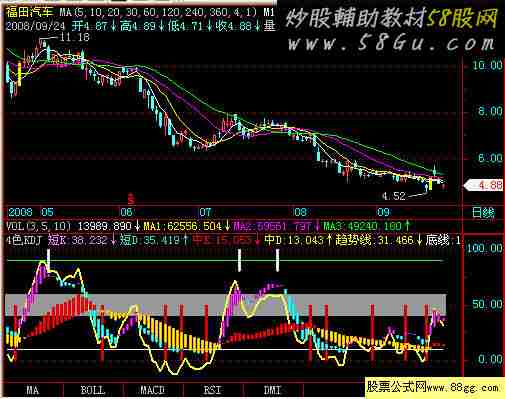Open the 股票公式网 www.88gg.com link
This screenshot has height=399, width=505.
pos(433,387)
